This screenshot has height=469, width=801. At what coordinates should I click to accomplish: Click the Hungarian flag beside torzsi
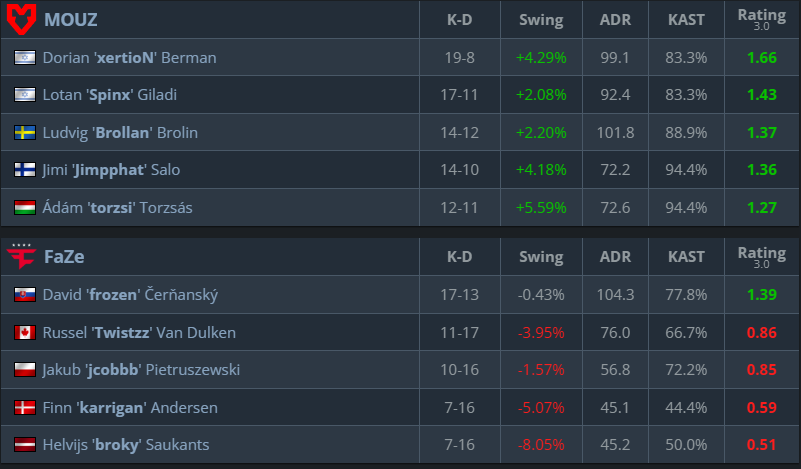(25, 208)
